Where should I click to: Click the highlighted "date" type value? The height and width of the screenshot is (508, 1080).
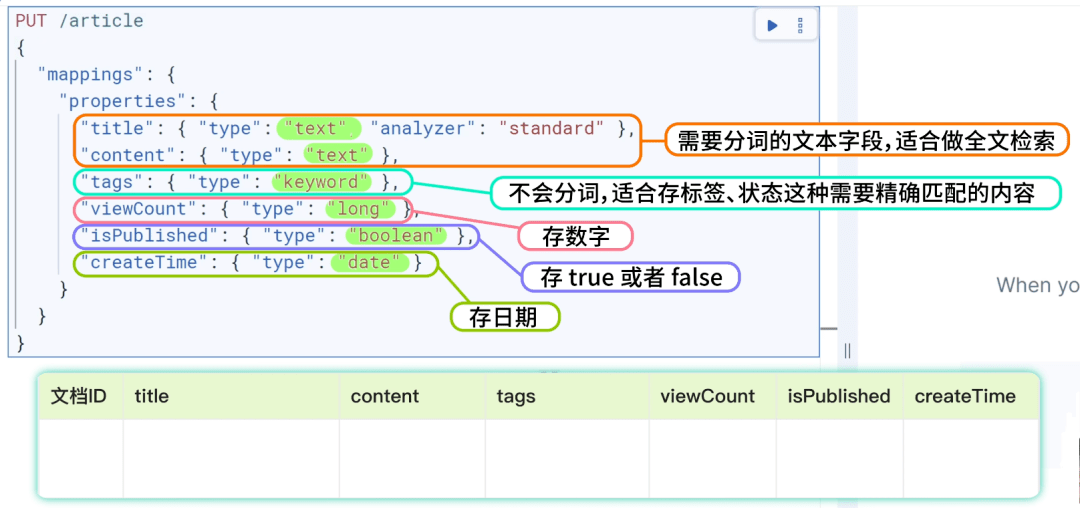(372, 263)
